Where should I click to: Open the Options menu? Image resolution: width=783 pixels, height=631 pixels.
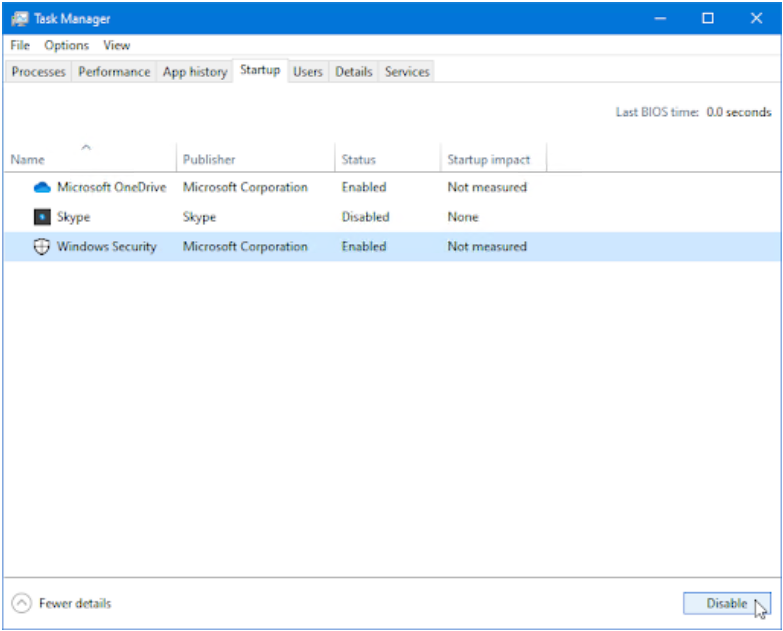click(x=66, y=45)
